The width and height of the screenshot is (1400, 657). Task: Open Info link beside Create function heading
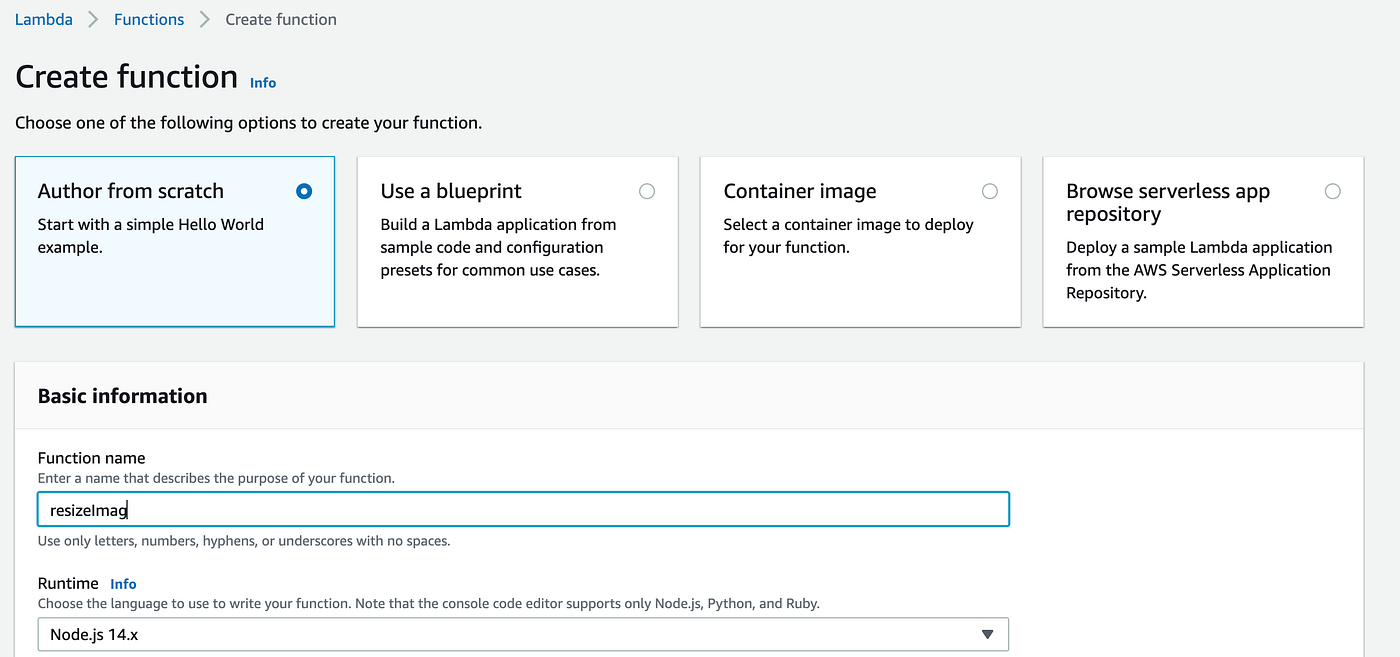click(263, 83)
